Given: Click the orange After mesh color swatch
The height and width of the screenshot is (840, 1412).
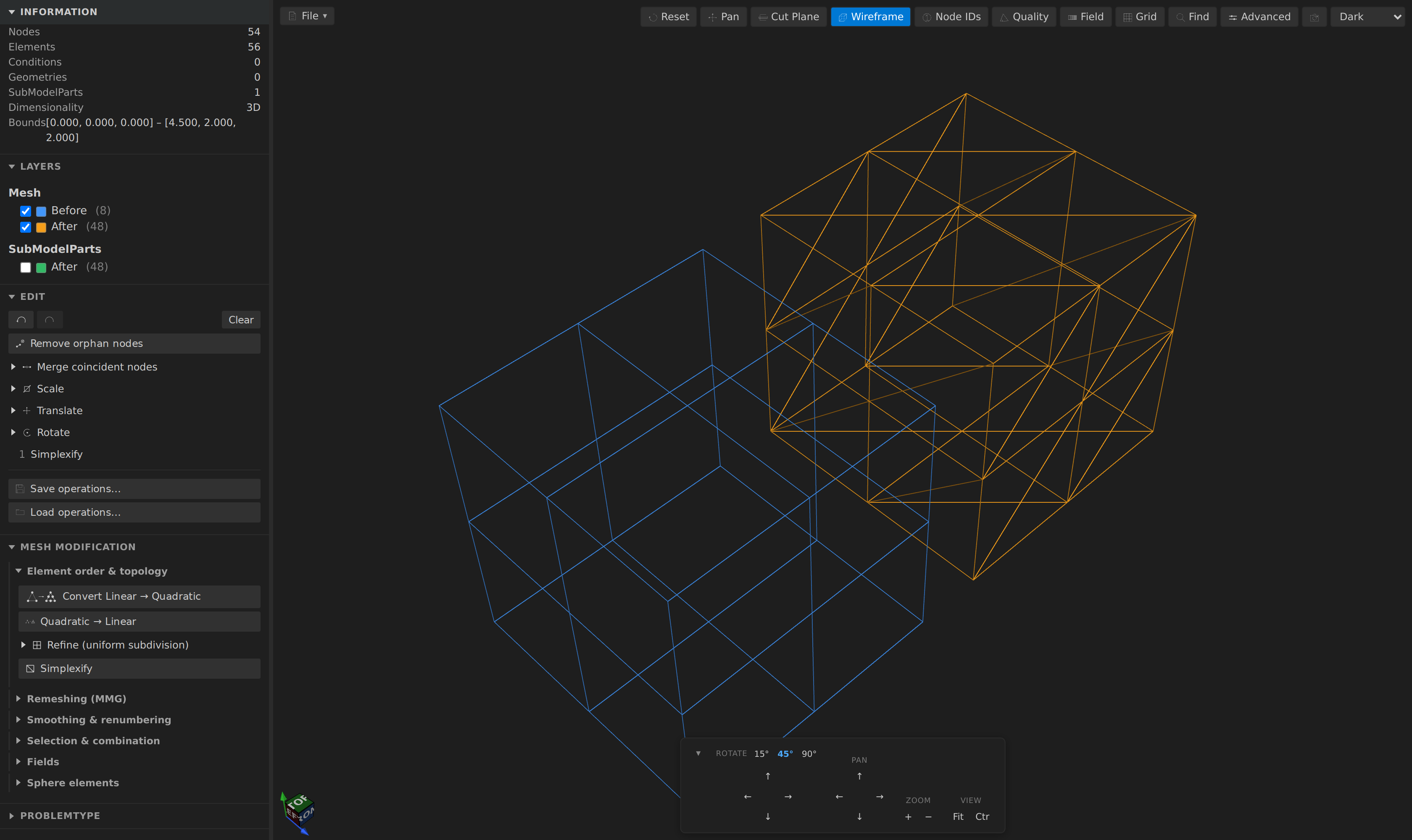Looking at the screenshot, I should click(41, 227).
